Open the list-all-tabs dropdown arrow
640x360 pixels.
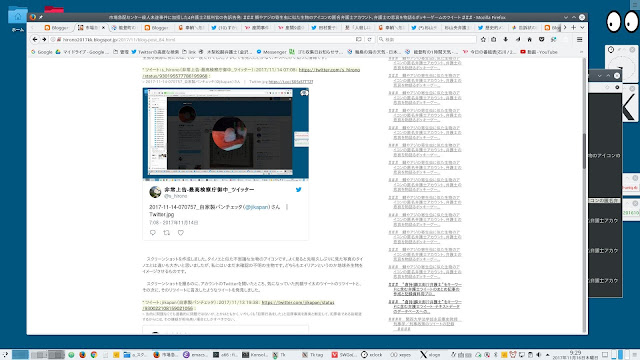pyautogui.click(x=582, y=27)
